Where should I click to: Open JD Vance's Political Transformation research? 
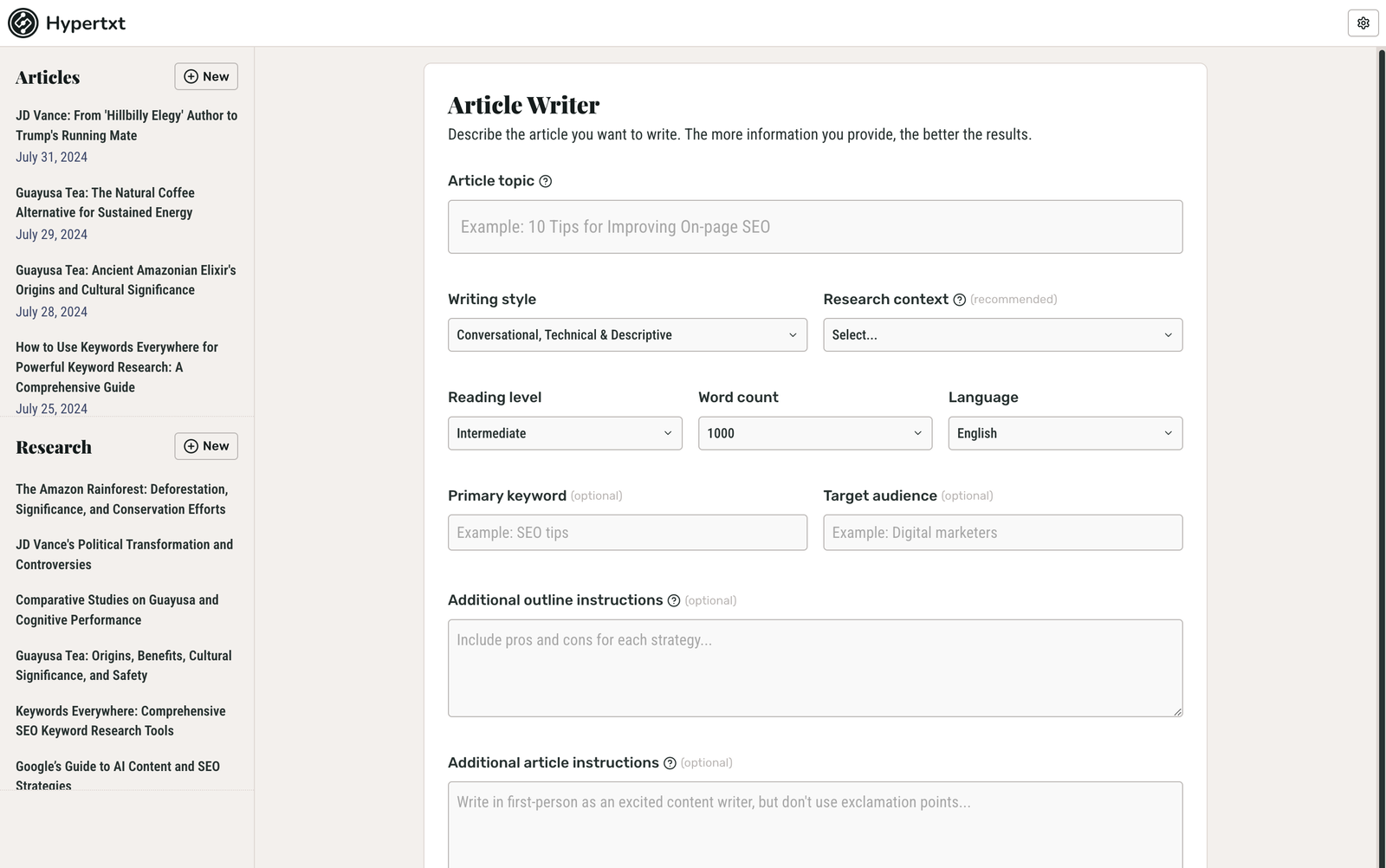(x=124, y=554)
